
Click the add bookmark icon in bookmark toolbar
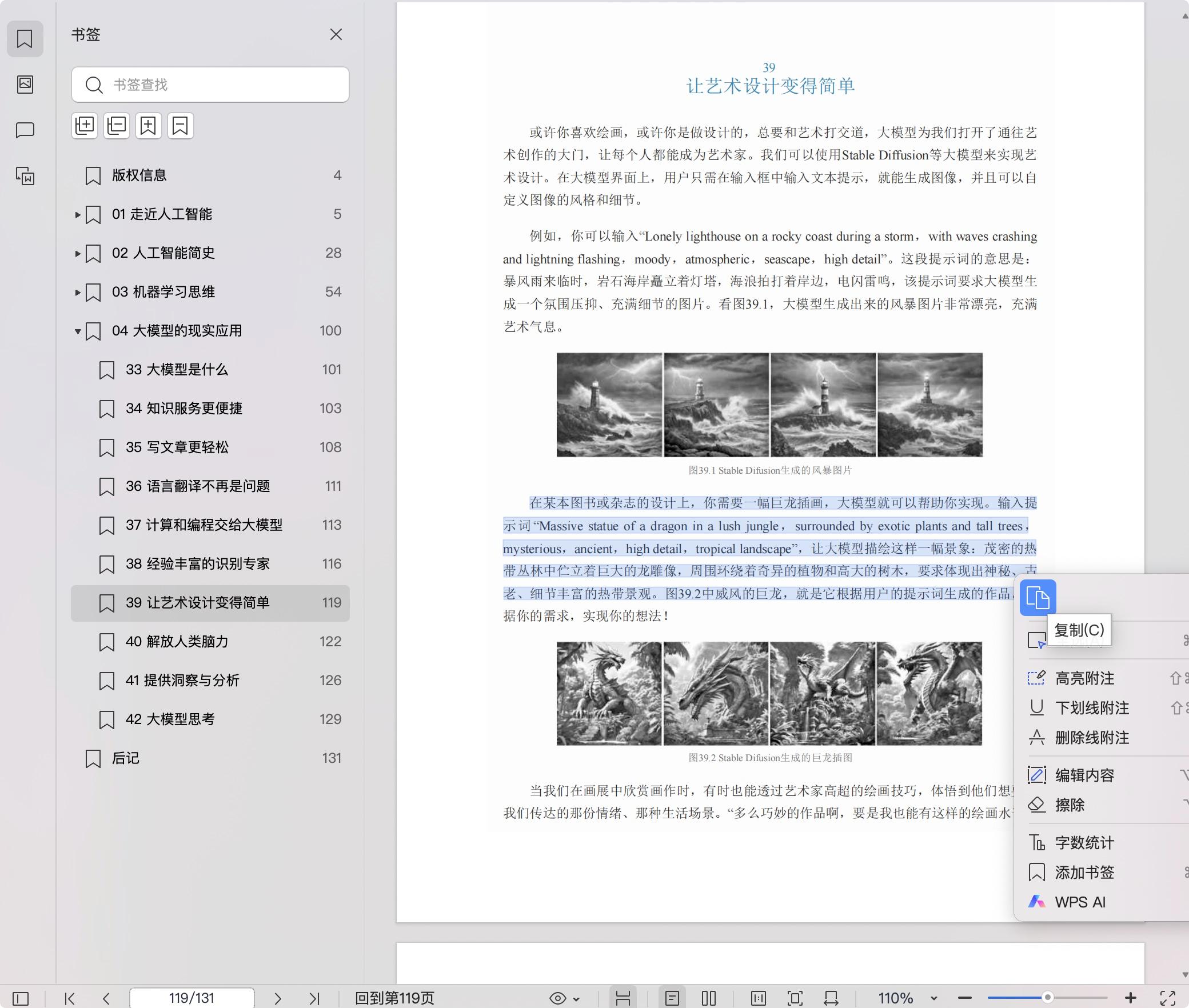coord(149,126)
